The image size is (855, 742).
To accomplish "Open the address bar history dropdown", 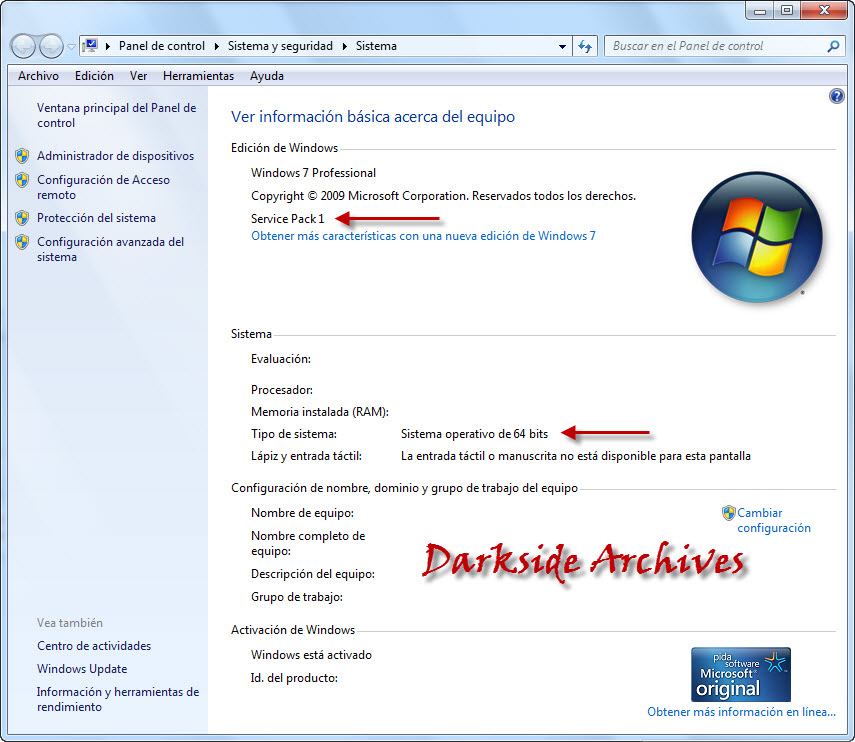I will [562, 46].
